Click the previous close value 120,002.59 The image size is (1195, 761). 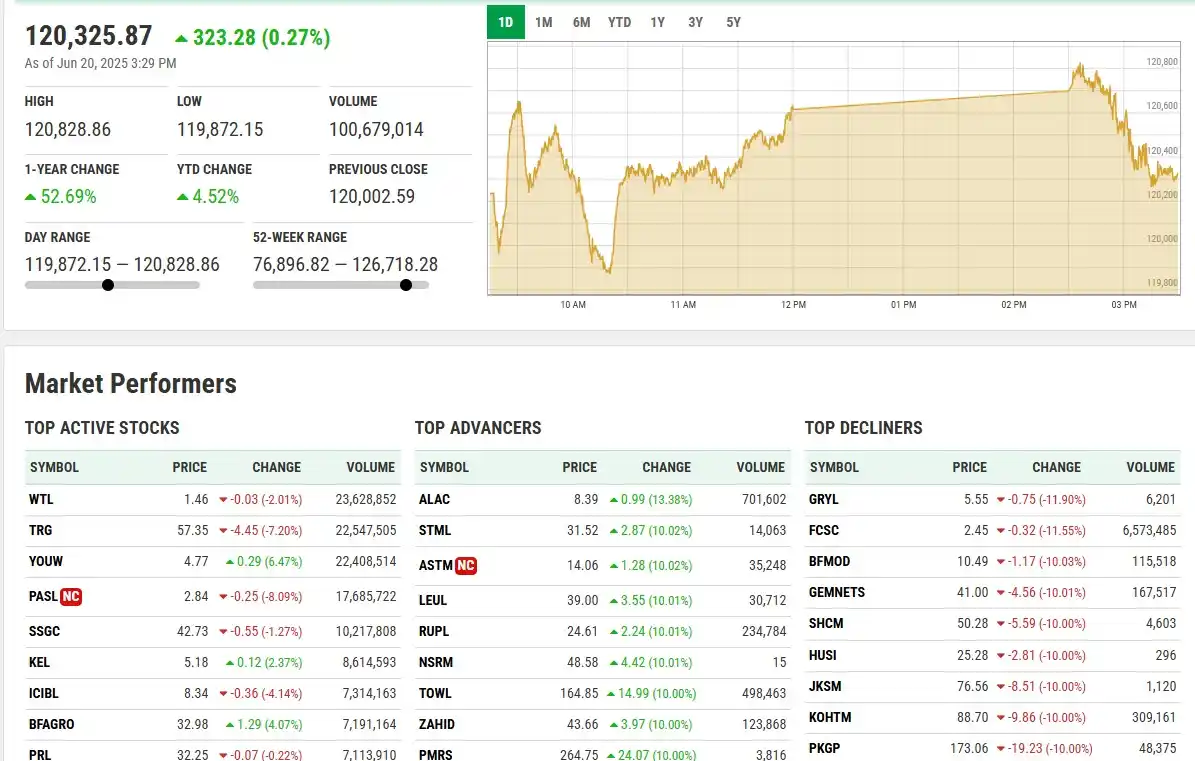372,197
